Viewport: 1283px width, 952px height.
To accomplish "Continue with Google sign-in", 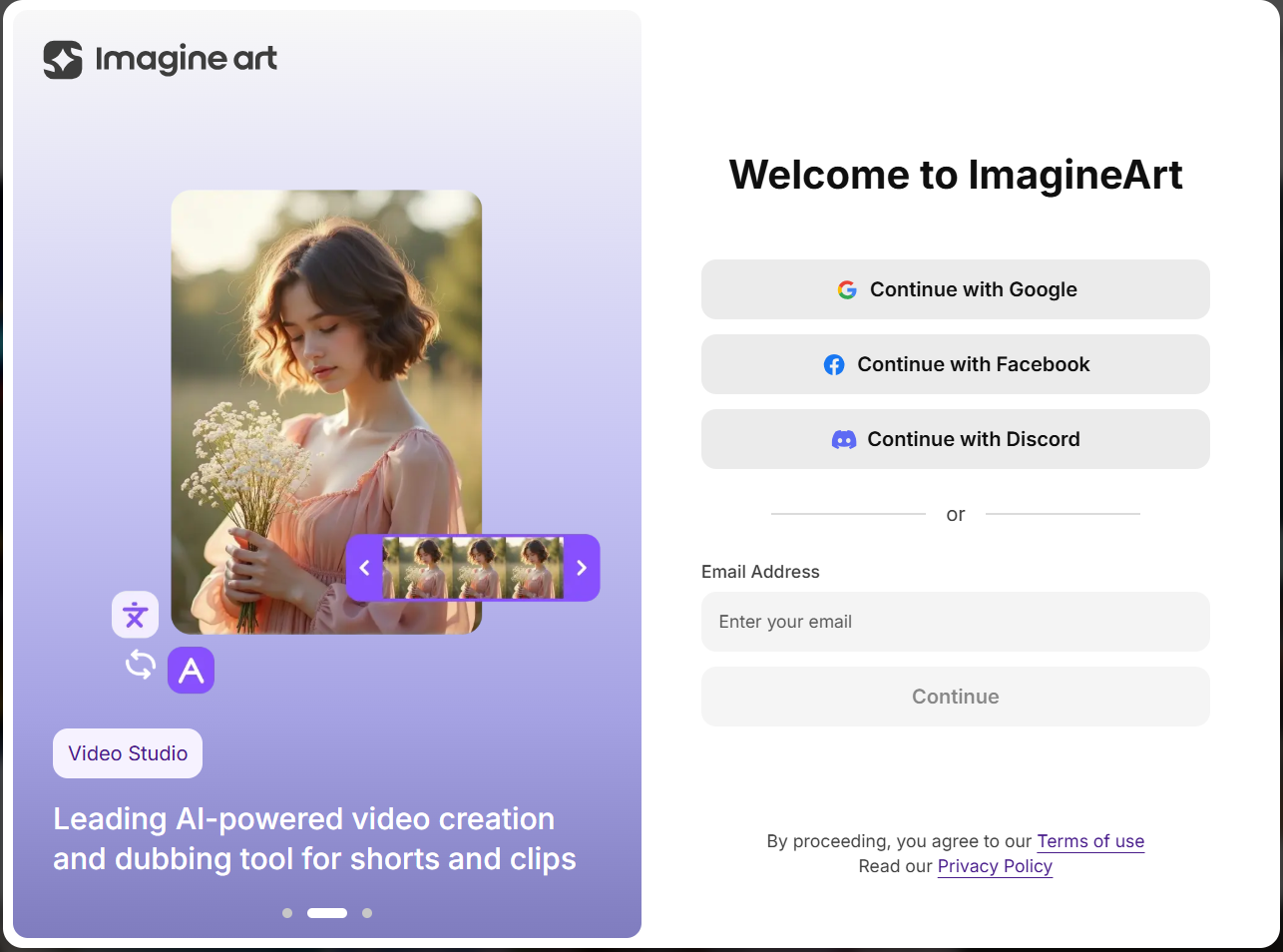I will pyautogui.click(x=956, y=289).
